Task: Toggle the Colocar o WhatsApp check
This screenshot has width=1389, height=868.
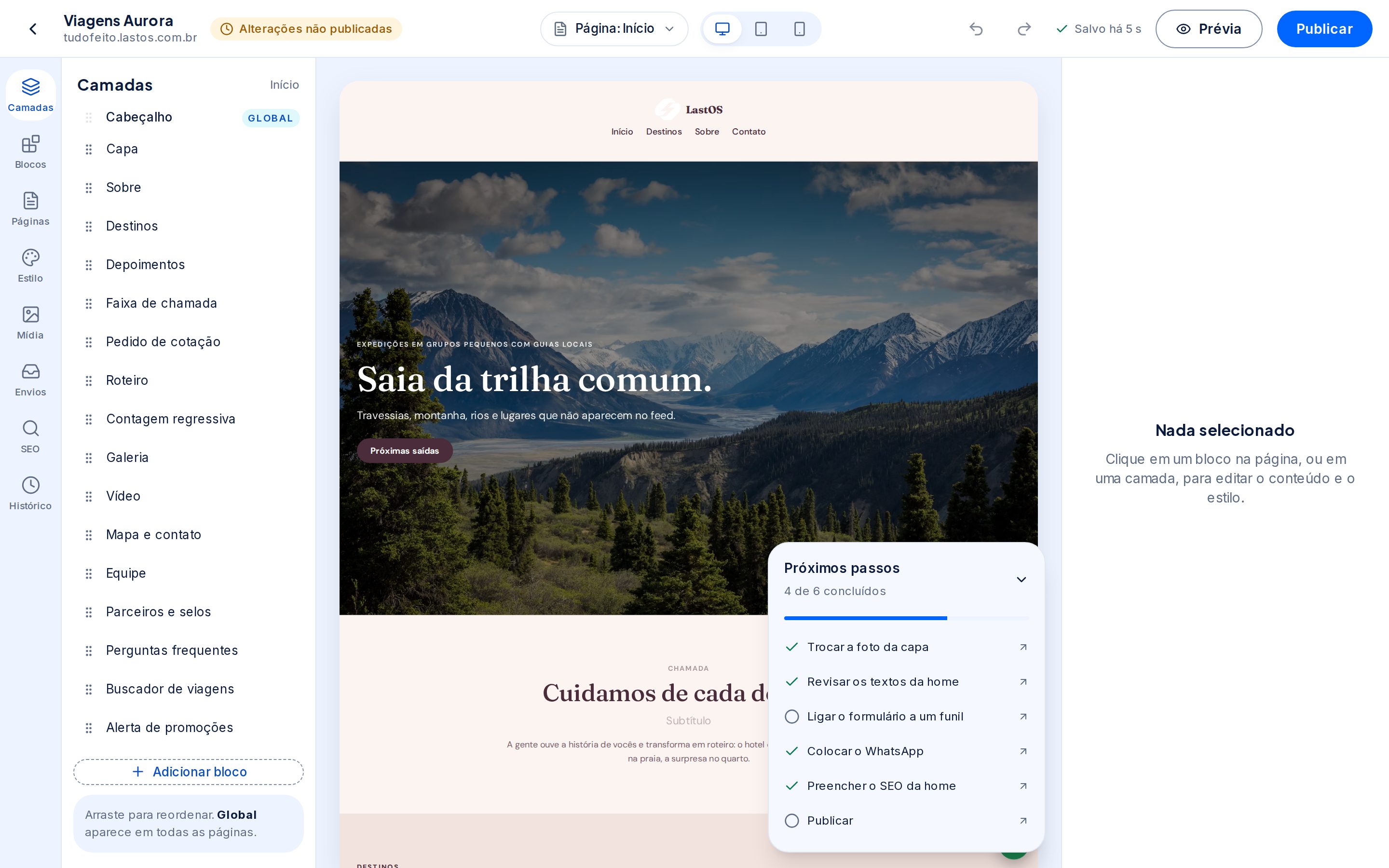Action: point(791,751)
